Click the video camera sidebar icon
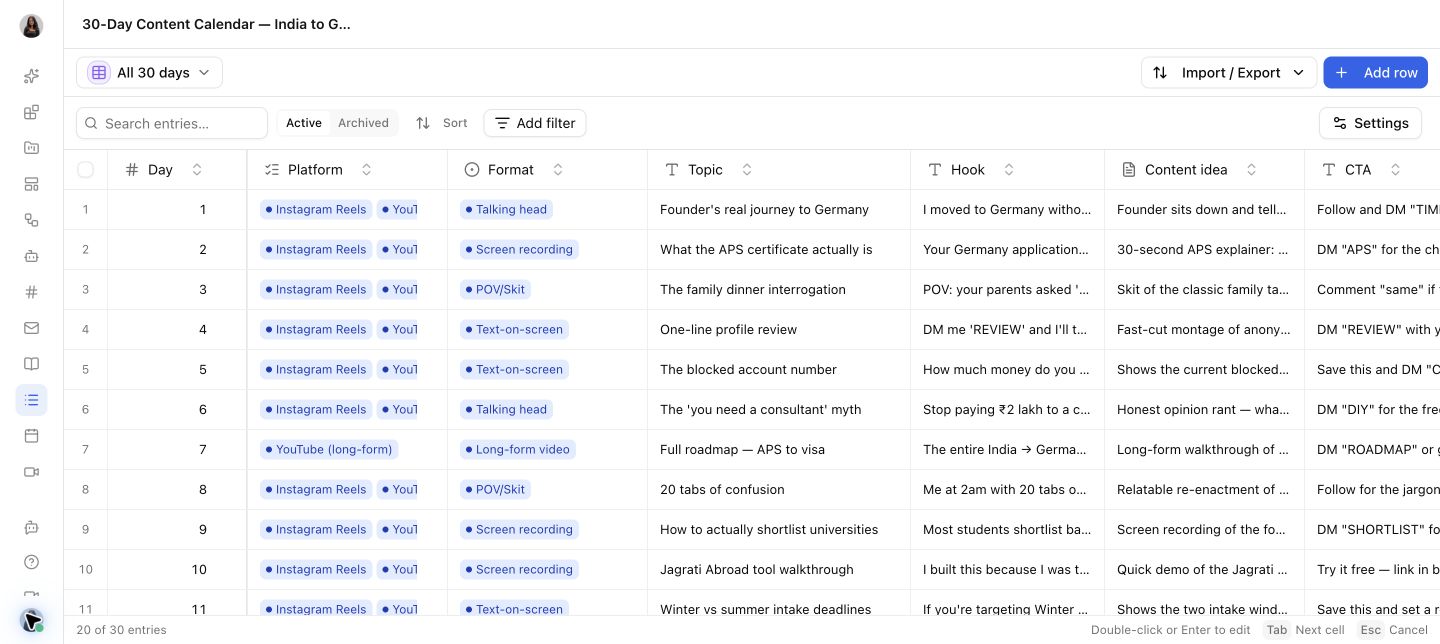1440x644 pixels. pos(31,472)
